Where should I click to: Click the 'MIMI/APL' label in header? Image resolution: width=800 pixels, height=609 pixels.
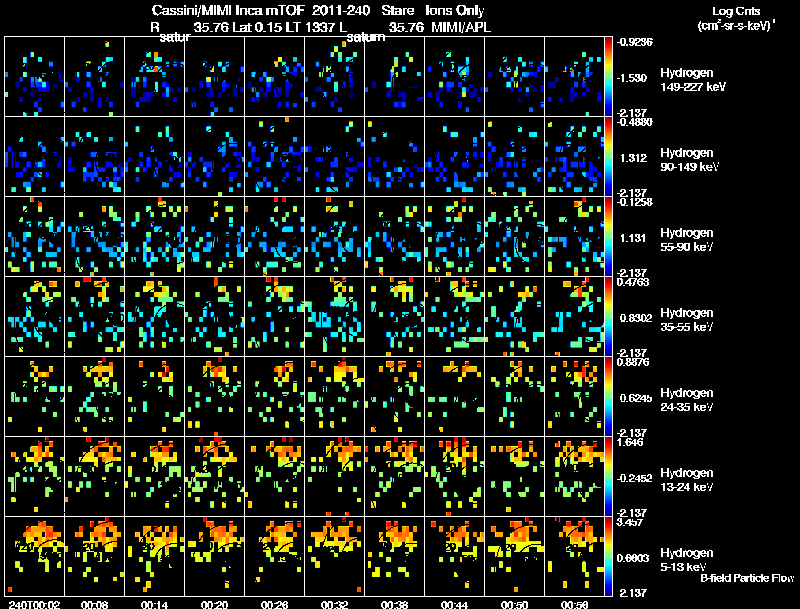(x=461, y=27)
